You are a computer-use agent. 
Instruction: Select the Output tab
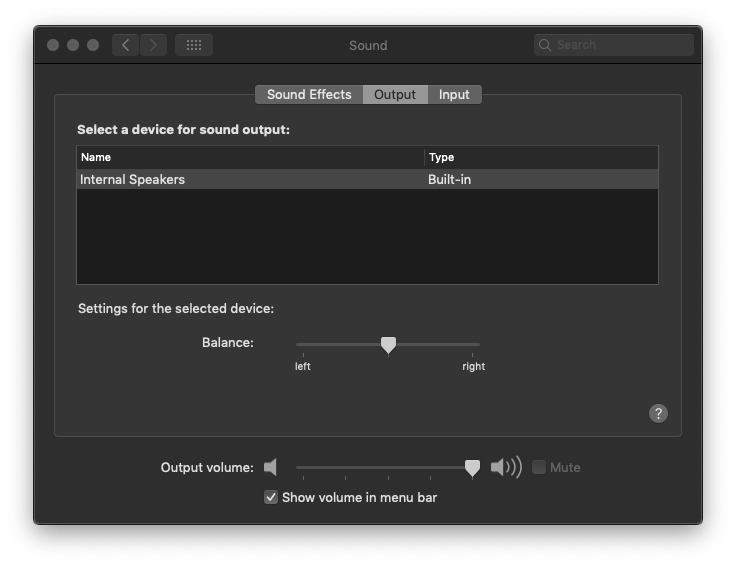[395, 94]
